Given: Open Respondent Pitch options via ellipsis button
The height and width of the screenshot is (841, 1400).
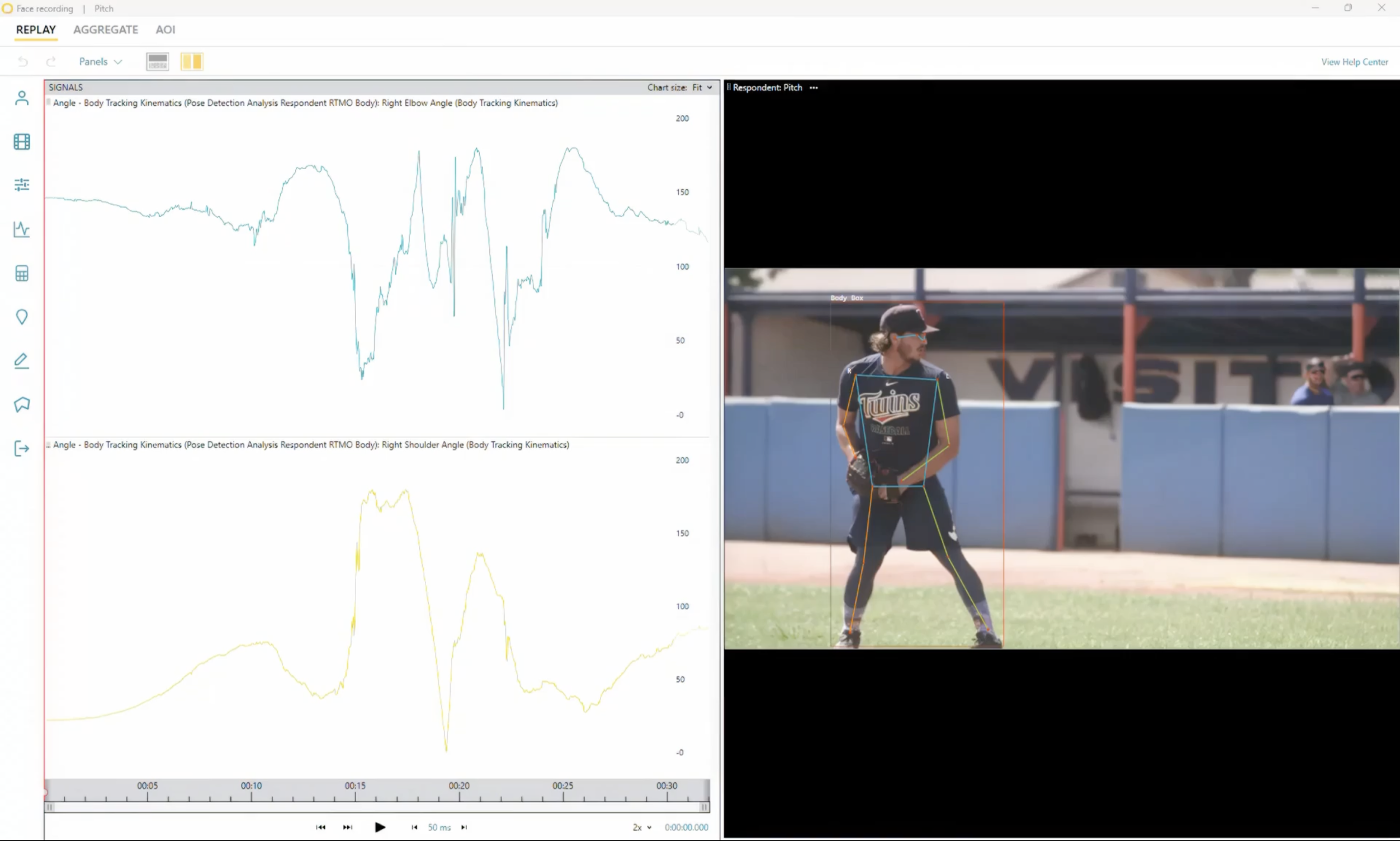Looking at the screenshot, I should (813, 88).
